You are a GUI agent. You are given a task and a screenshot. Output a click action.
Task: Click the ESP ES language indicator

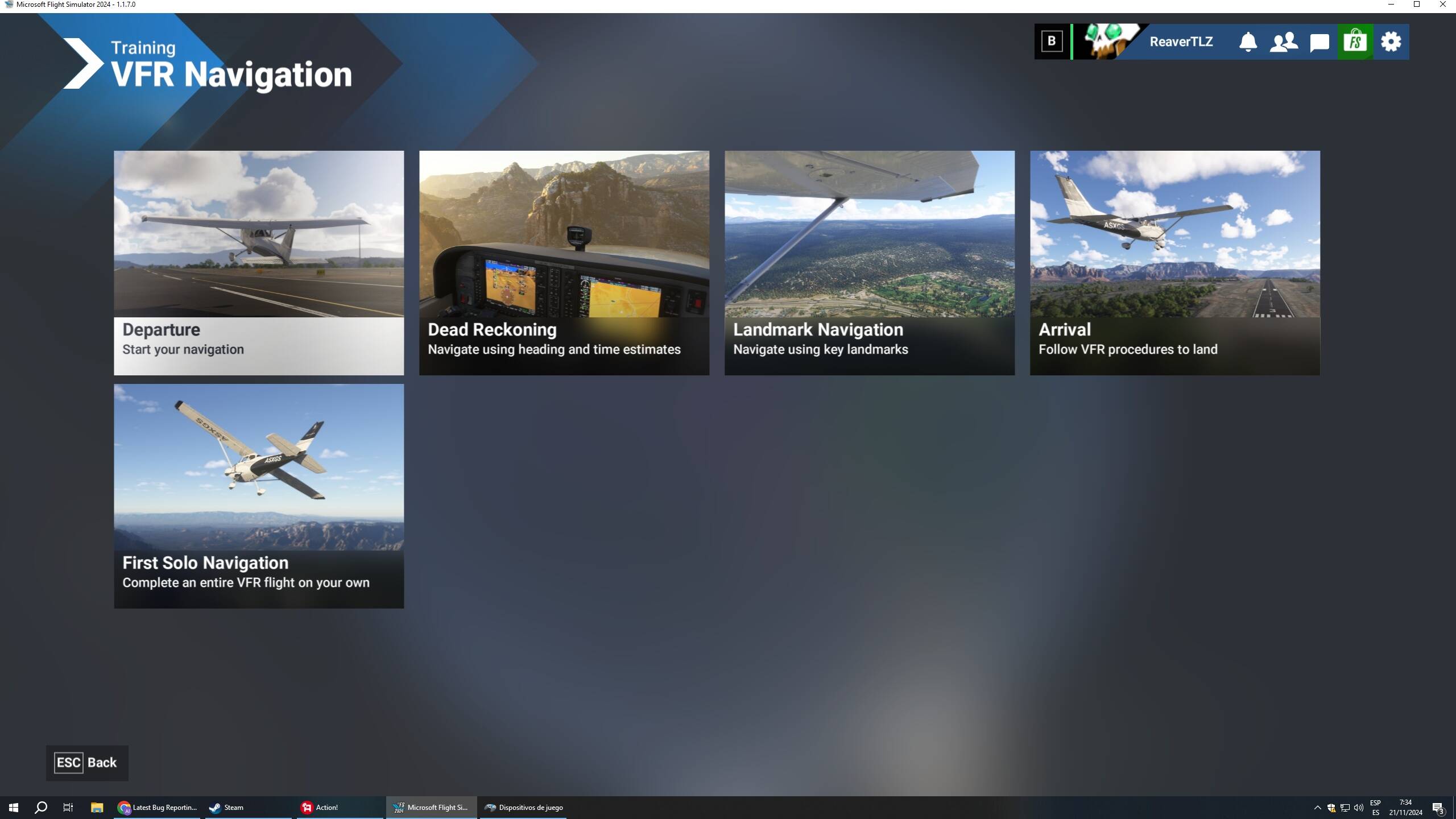pyautogui.click(x=1375, y=808)
